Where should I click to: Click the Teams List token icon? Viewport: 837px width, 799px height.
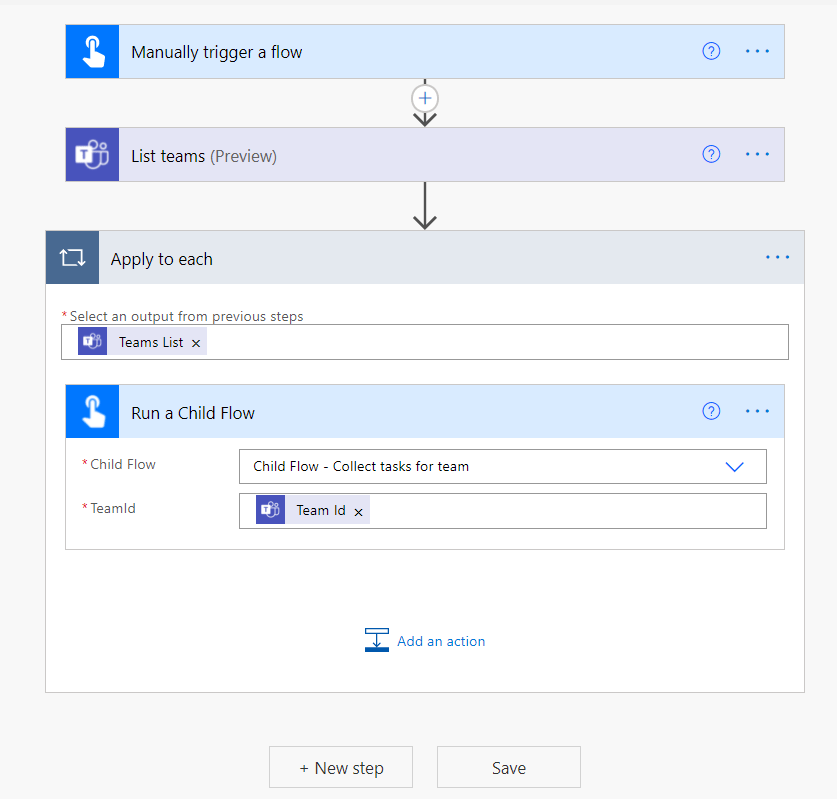pos(92,342)
